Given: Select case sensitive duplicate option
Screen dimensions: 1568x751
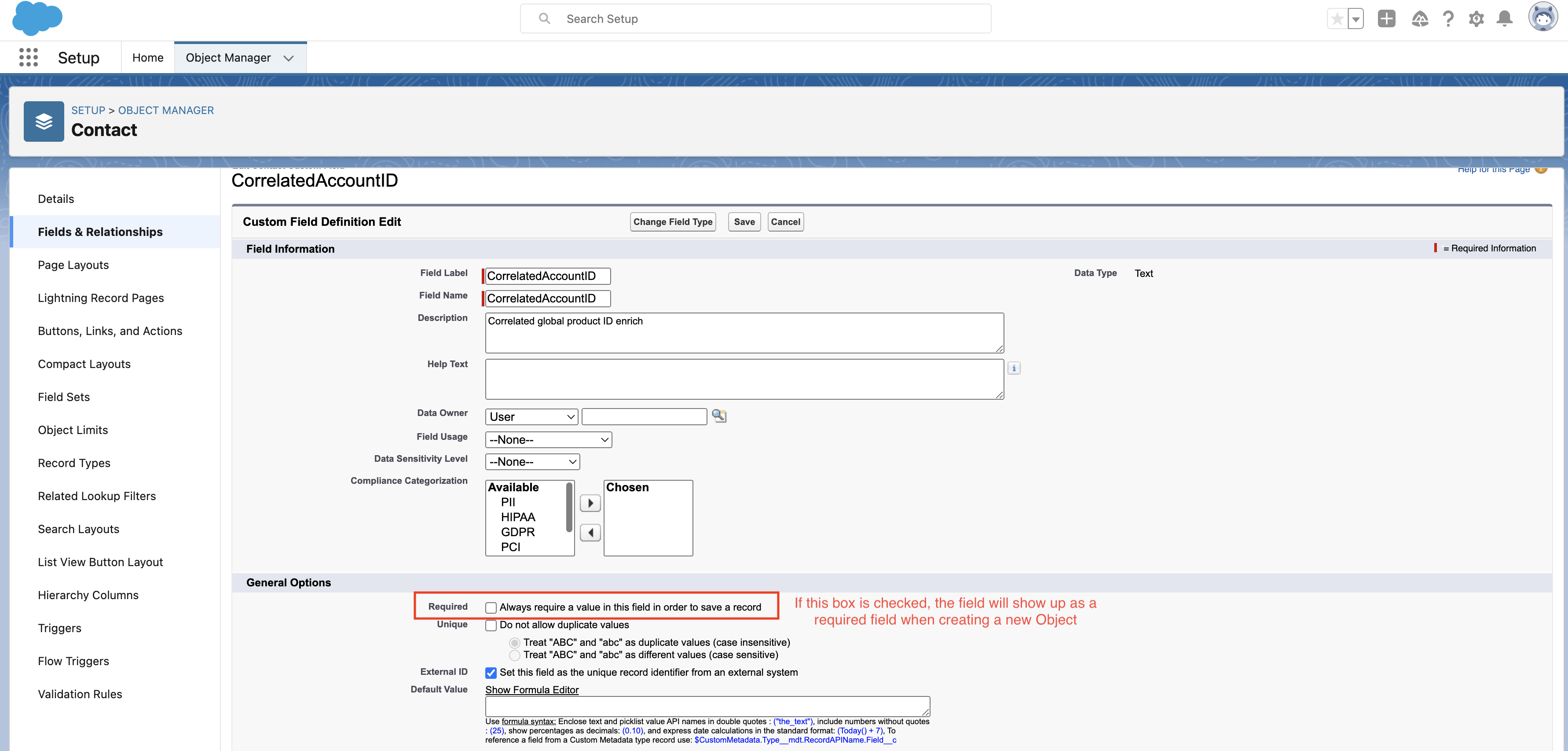Looking at the screenshot, I should click(515, 655).
